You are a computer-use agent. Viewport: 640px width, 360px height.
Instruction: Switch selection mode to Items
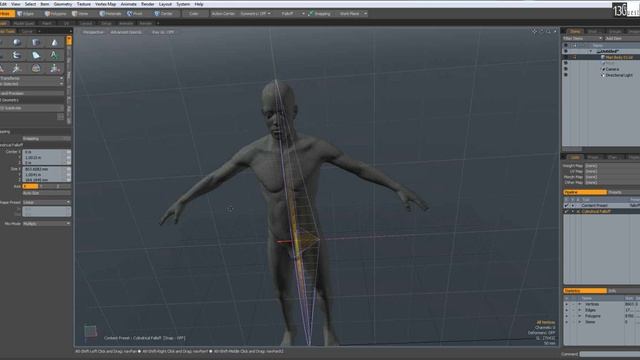[x=81, y=13]
